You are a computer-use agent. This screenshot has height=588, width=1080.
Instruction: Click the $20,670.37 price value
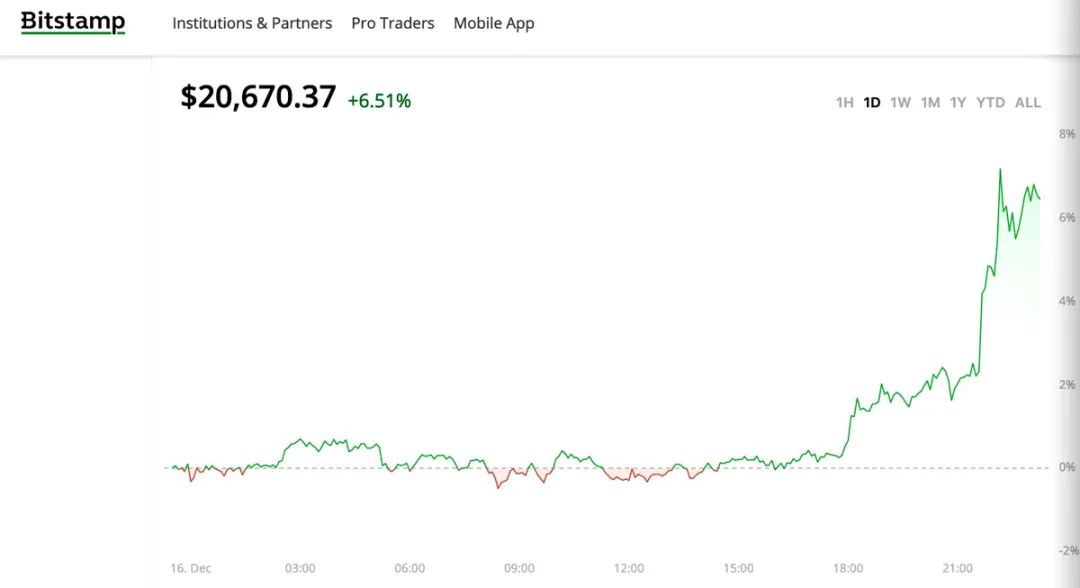pyautogui.click(x=258, y=97)
